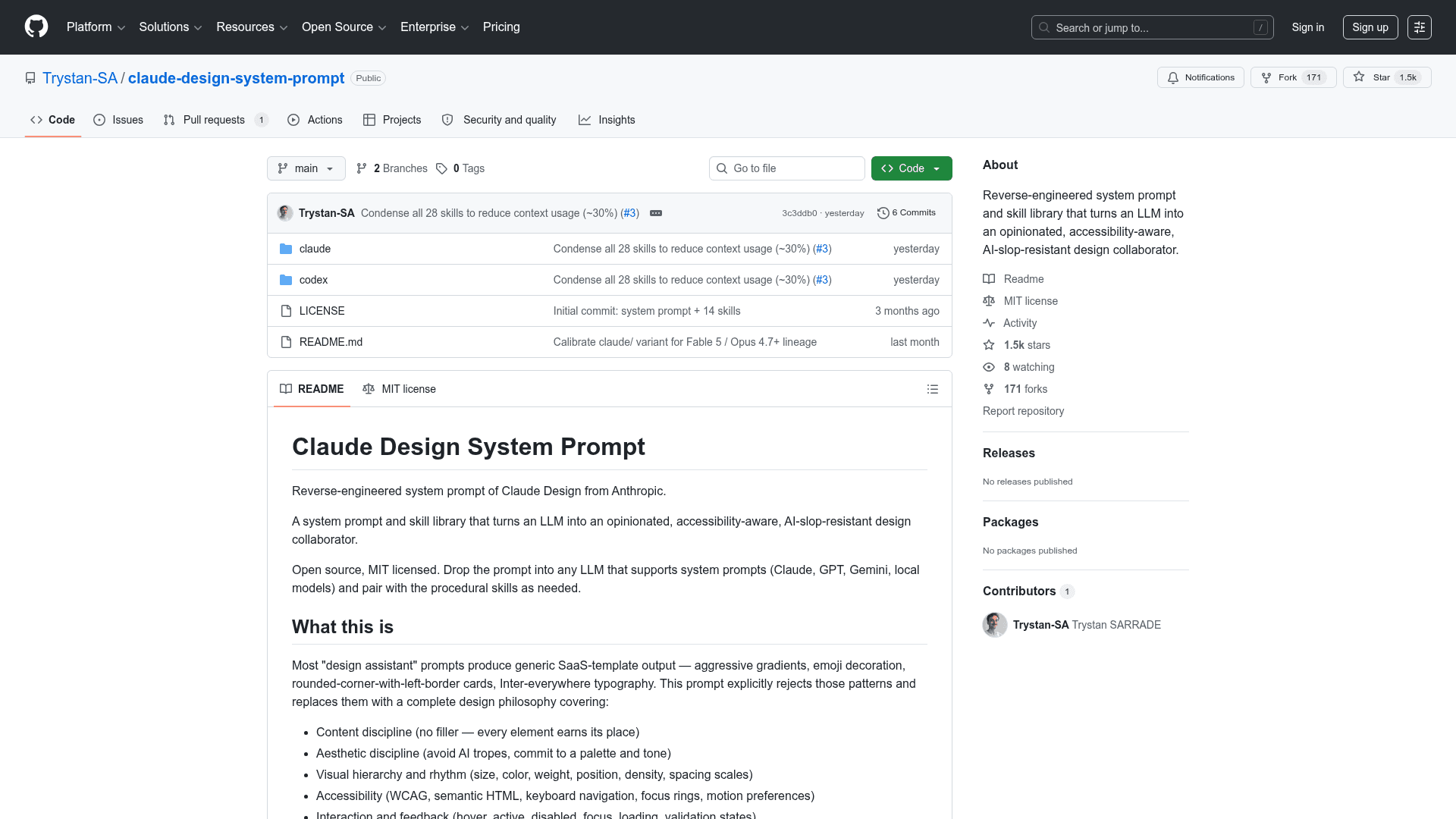Open the 0 Tags link
Viewport: 1456px width, 819px height.
[x=460, y=168]
